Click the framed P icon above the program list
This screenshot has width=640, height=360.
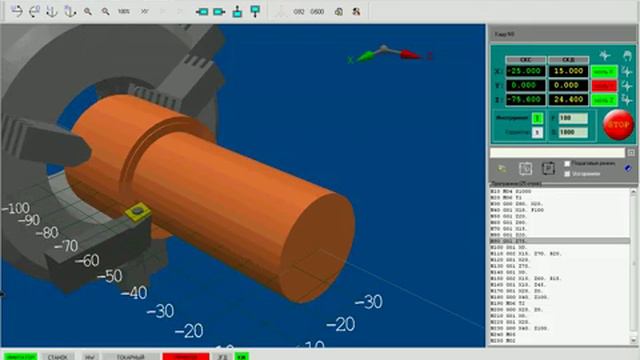(x=548, y=168)
